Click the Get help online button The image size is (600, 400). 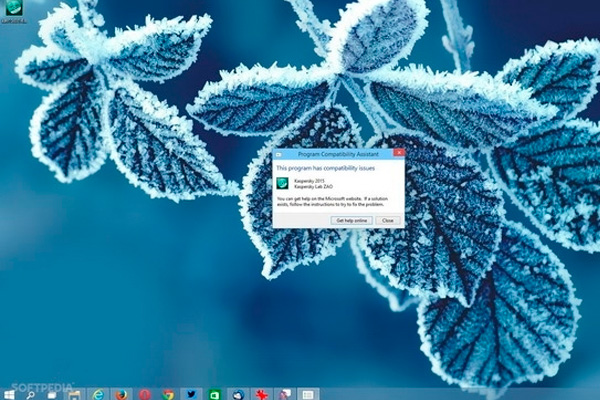coord(352,220)
